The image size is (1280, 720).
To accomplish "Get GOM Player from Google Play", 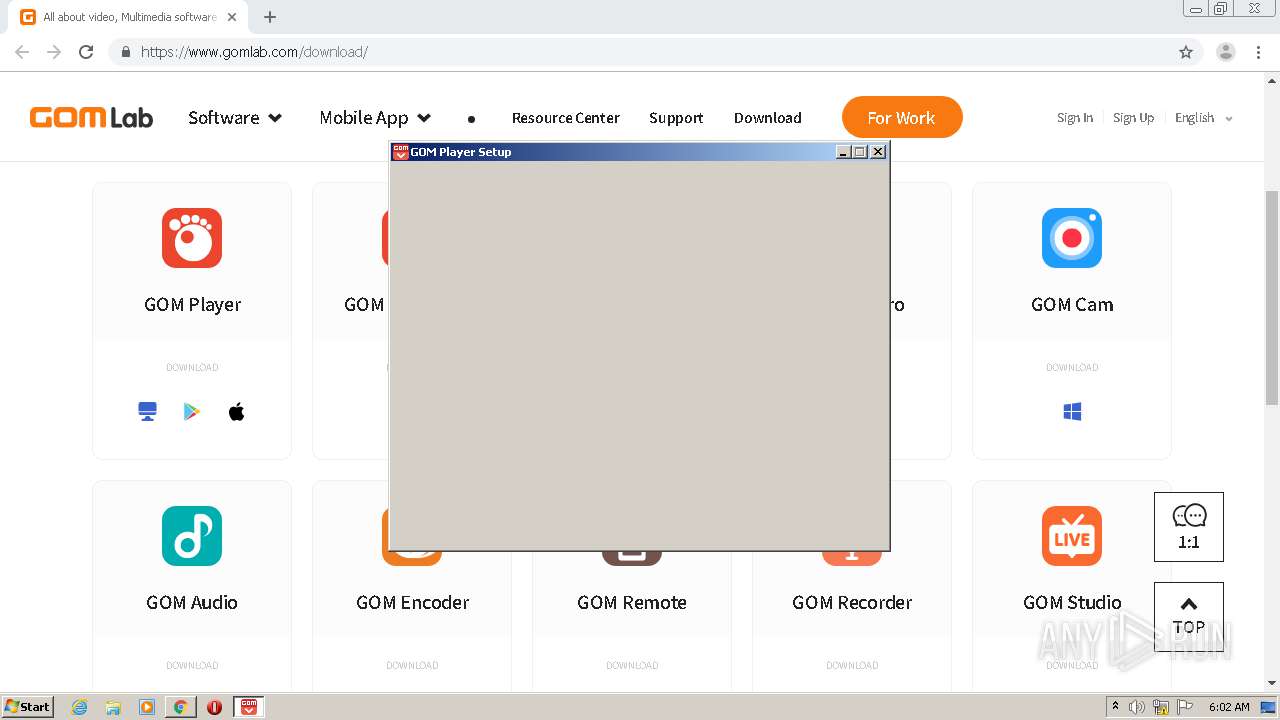I will coord(192,412).
